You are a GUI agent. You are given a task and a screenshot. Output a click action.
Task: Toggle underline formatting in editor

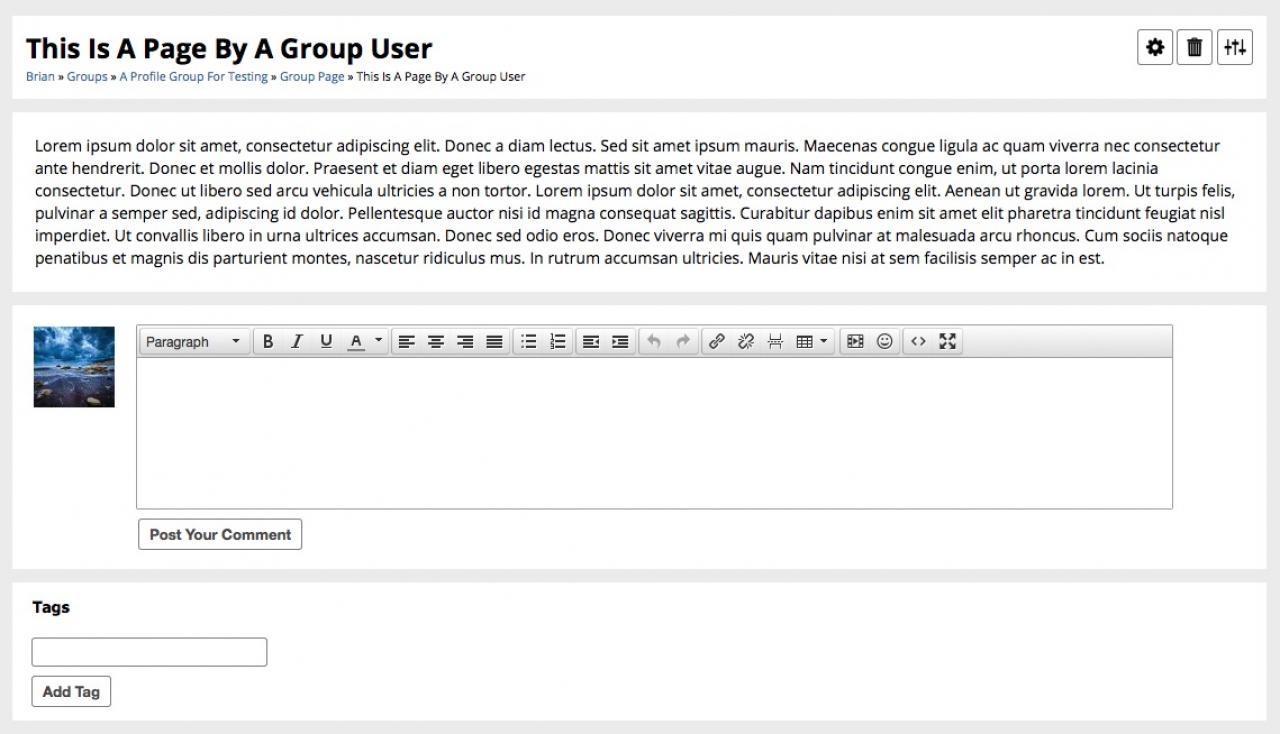(326, 342)
